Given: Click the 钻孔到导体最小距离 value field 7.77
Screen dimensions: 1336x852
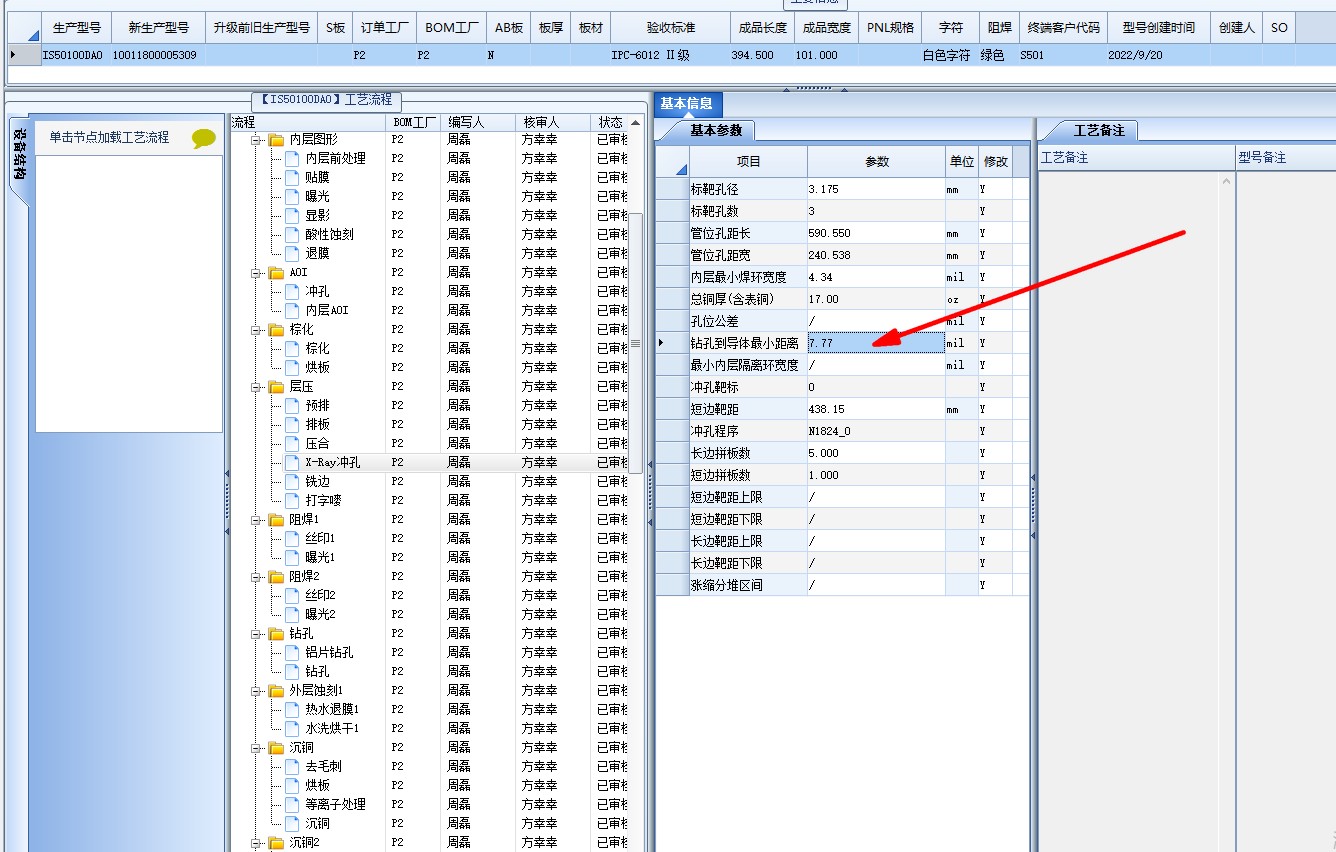Looking at the screenshot, I should coord(876,343).
